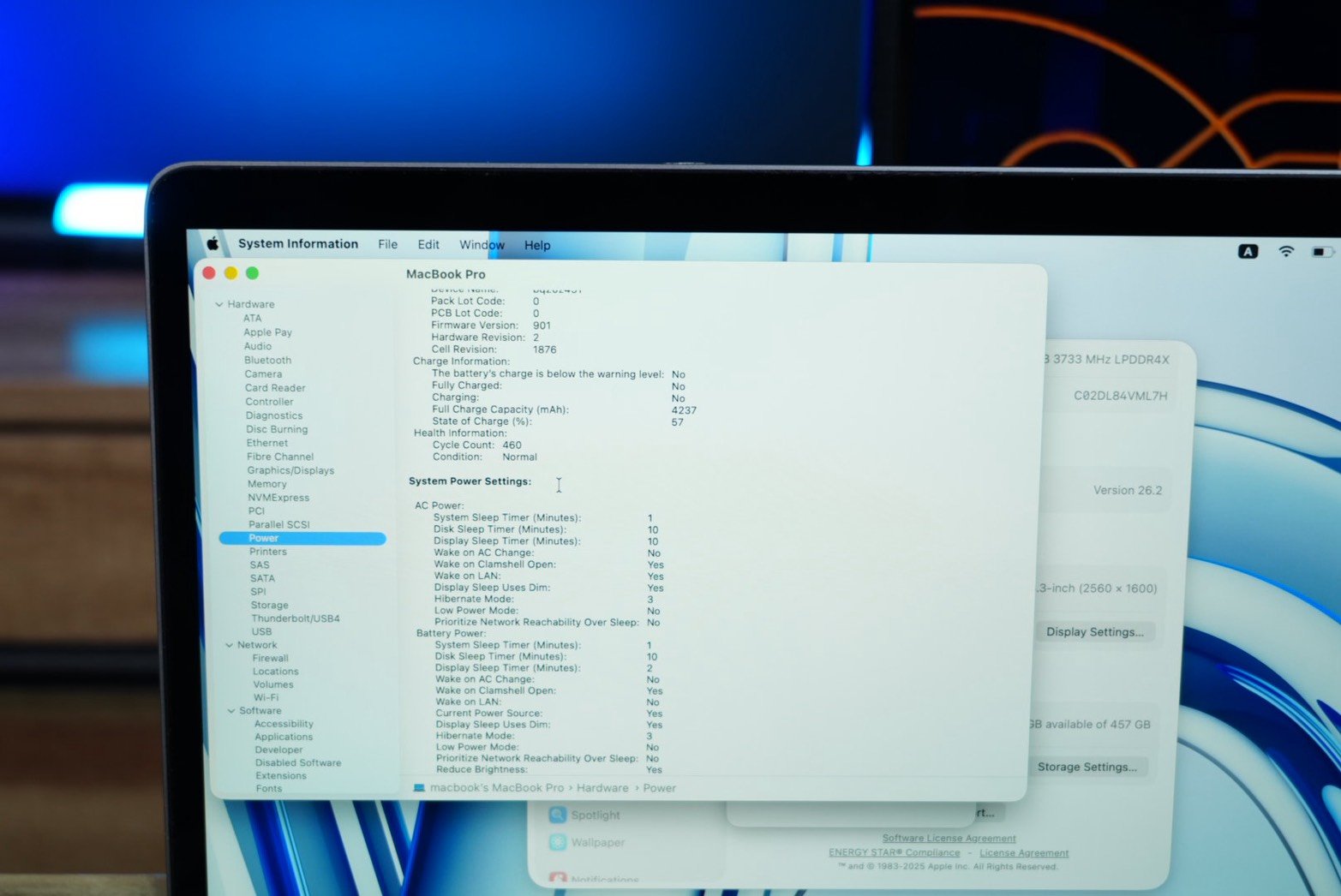The width and height of the screenshot is (1341, 896).
Task: Open the Window menu
Action: coord(482,245)
